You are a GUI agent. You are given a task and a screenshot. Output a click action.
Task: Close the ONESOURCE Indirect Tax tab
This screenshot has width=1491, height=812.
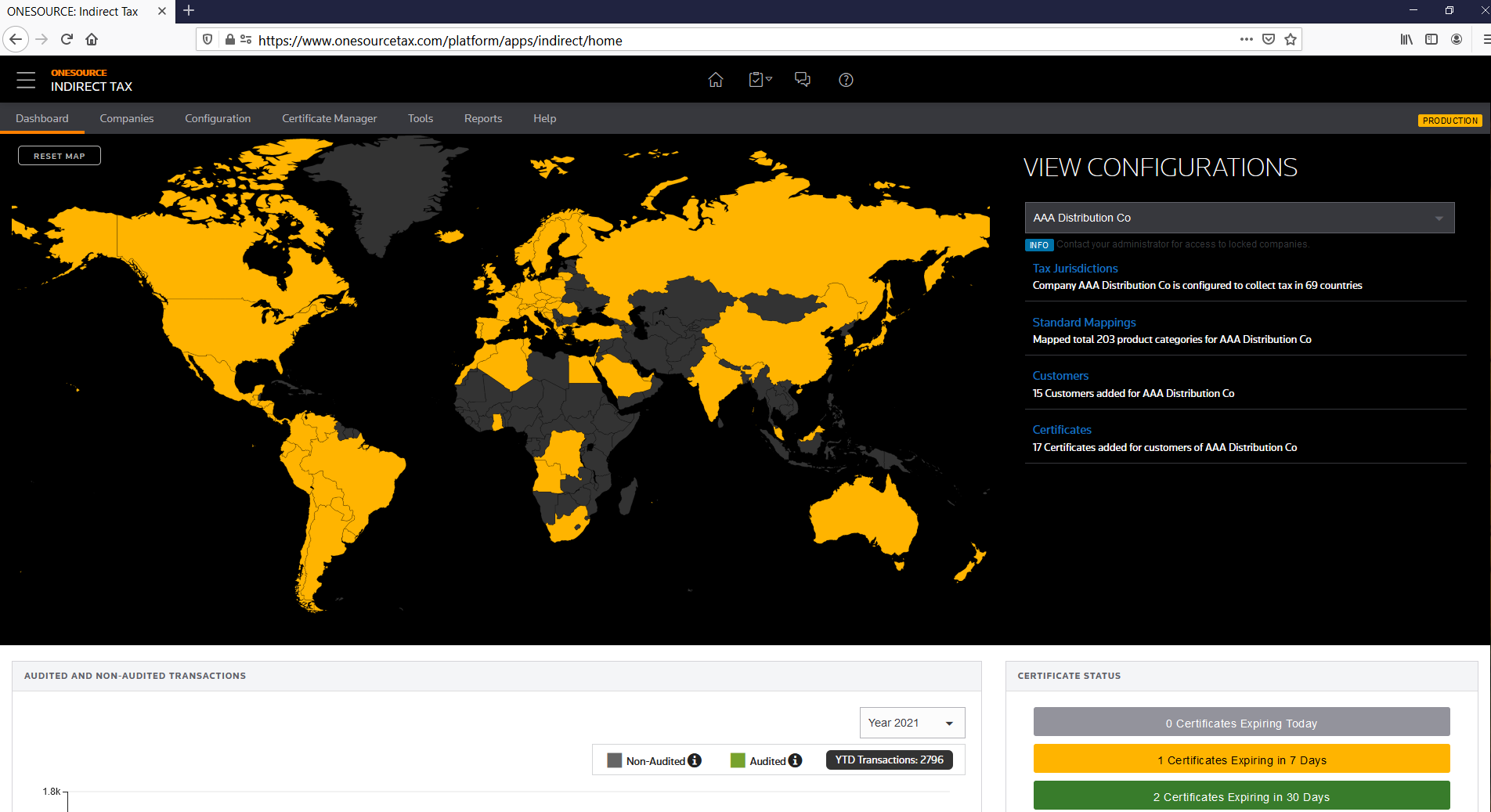(x=162, y=11)
